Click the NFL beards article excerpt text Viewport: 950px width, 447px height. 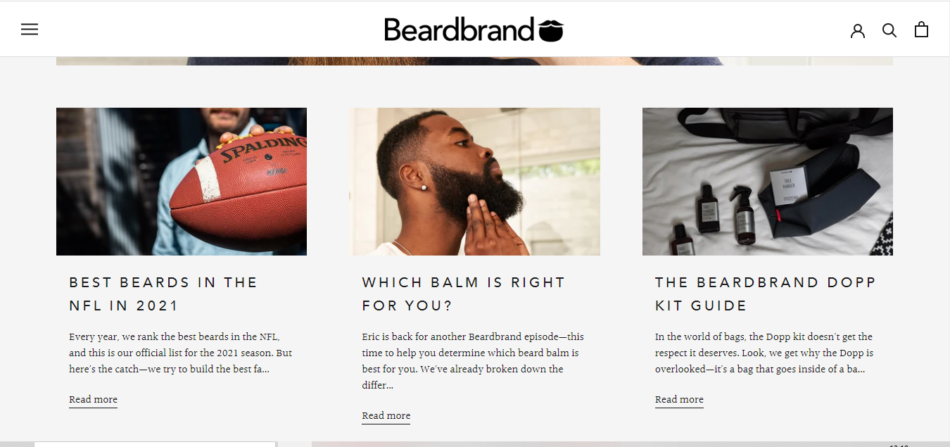point(181,353)
